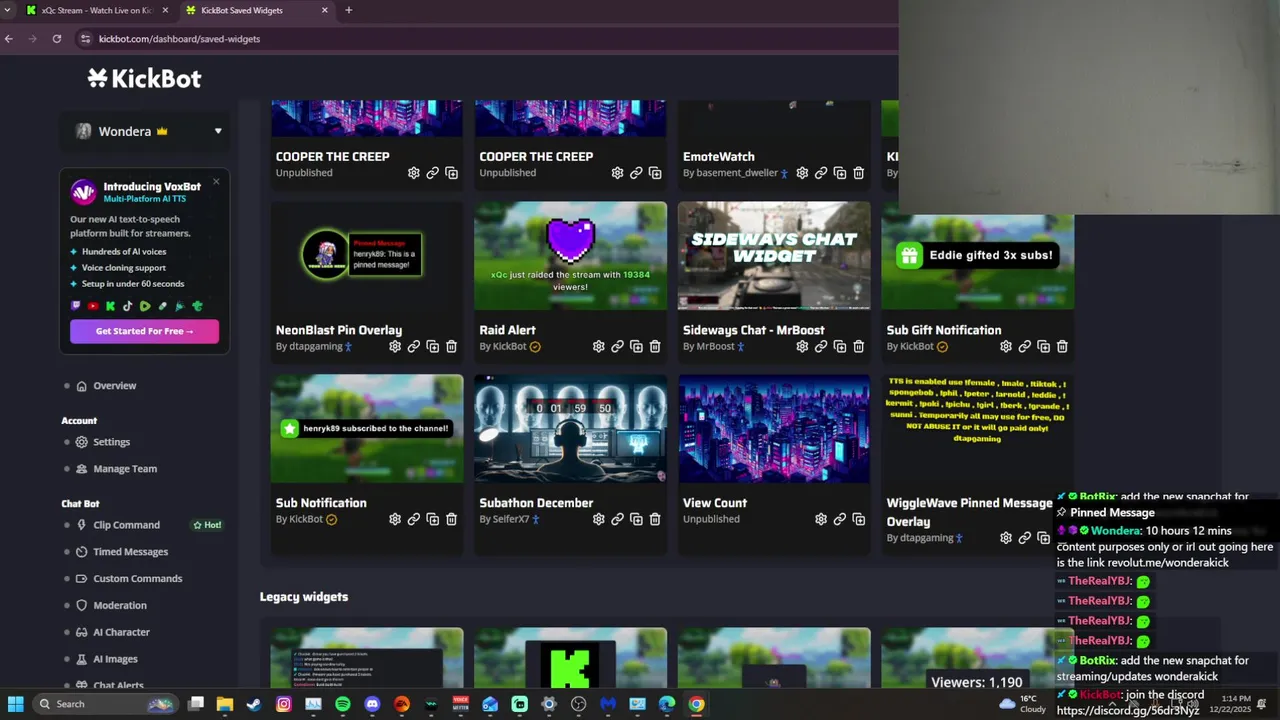
Task: Open Sub Gift Notification settings gear
Action: [1006, 346]
